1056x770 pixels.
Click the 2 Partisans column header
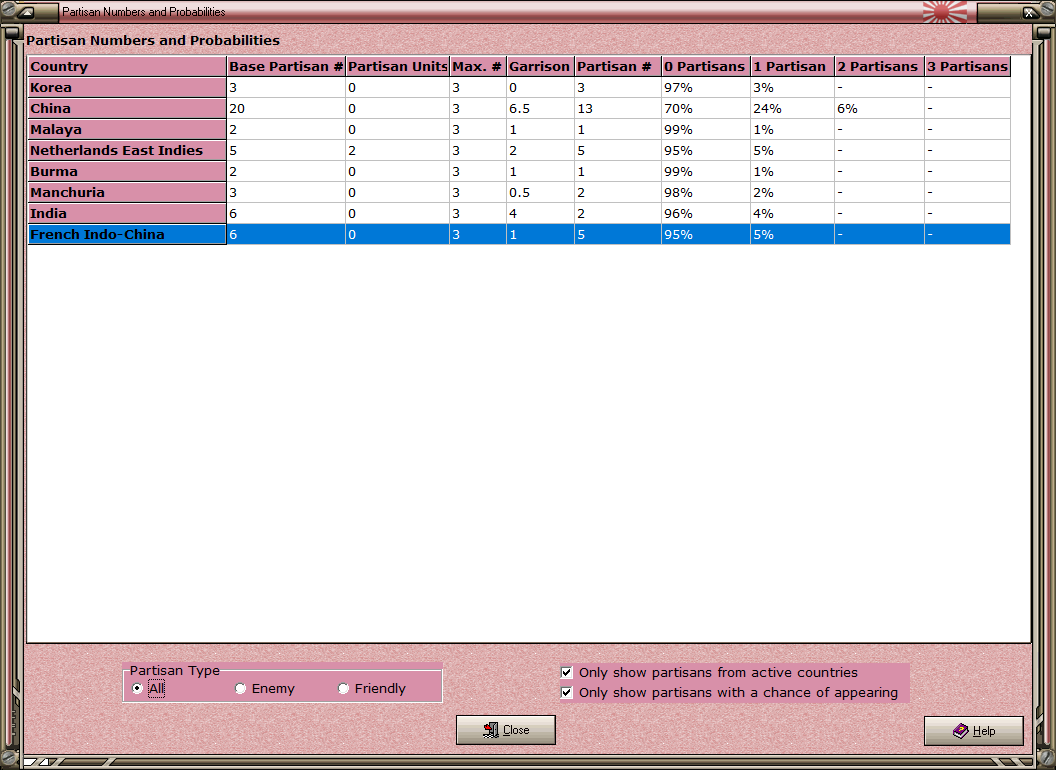click(x=880, y=66)
